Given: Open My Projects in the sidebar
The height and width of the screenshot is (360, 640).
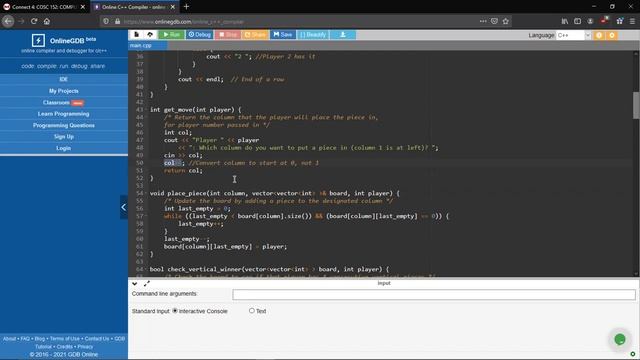Looking at the screenshot, I should (x=64, y=91).
